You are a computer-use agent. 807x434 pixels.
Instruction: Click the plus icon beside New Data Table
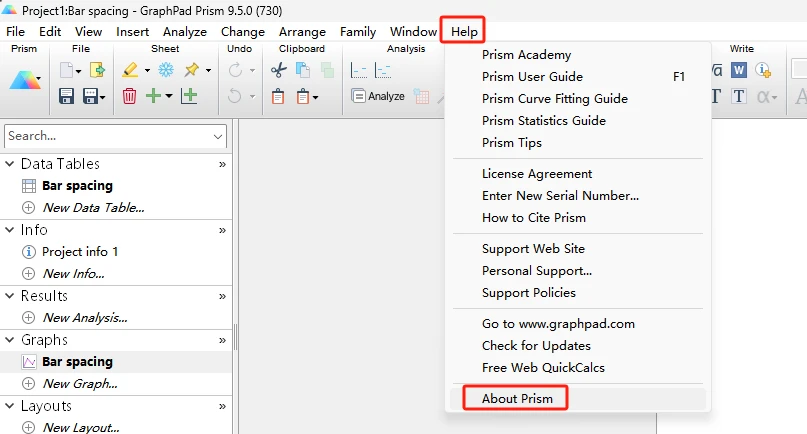coord(29,207)
